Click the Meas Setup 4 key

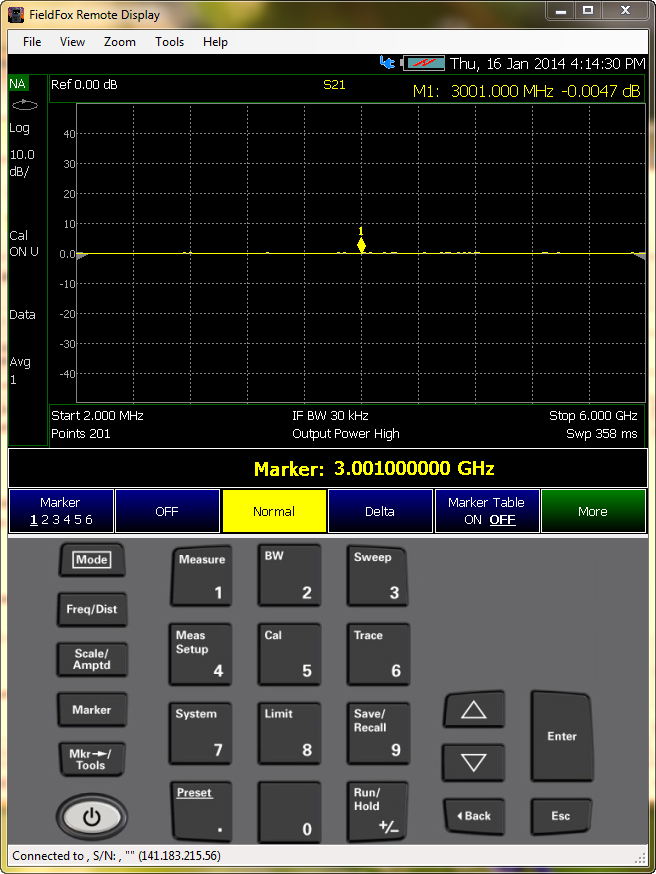(x=200, y=654)
